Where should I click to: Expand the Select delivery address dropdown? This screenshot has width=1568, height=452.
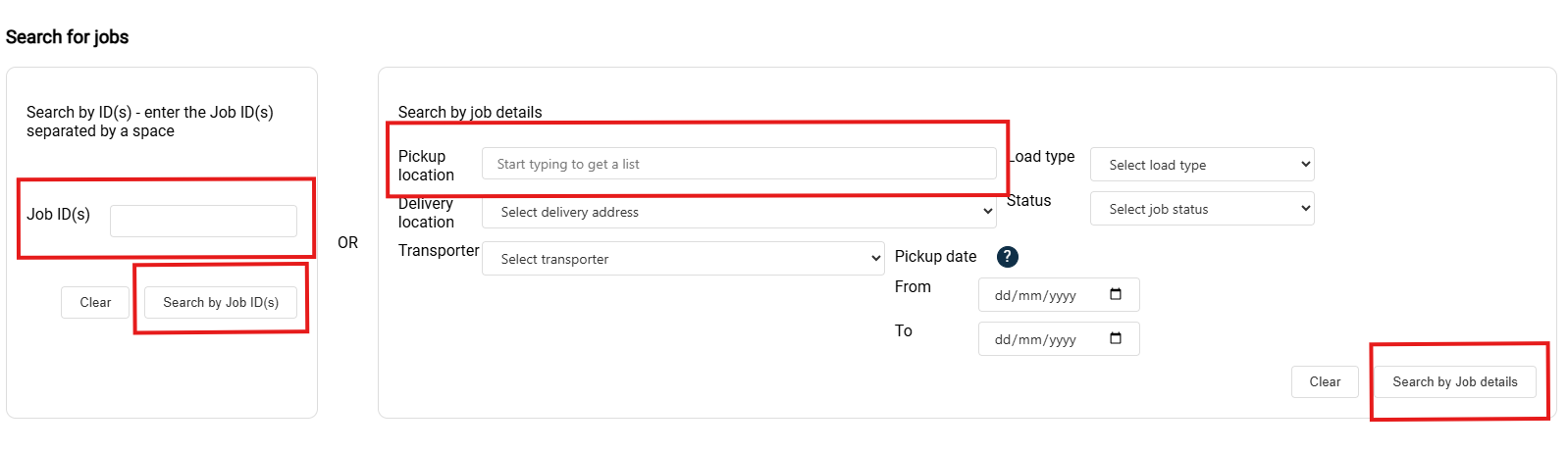[x=738, y=212]
